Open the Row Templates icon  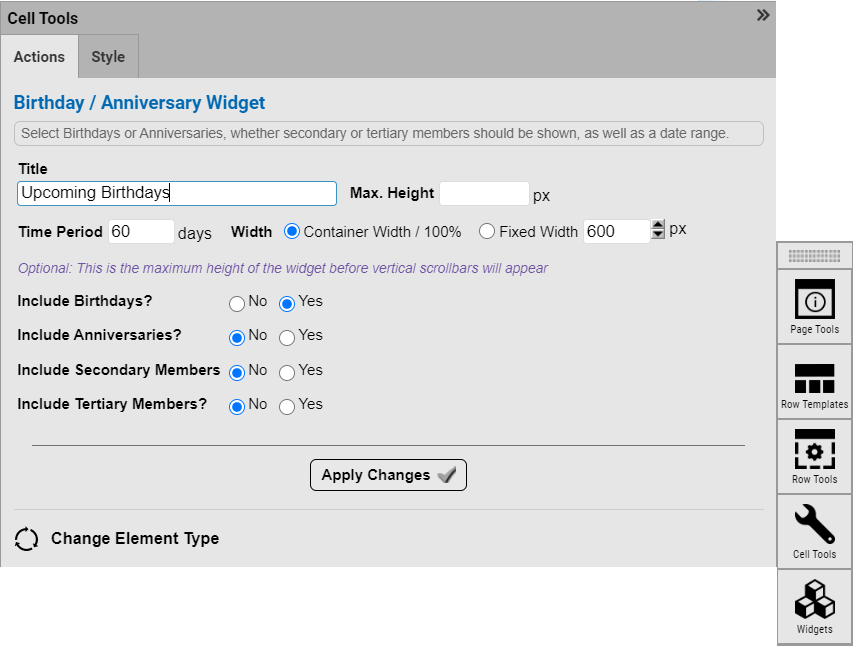click(x=814, y=378)
